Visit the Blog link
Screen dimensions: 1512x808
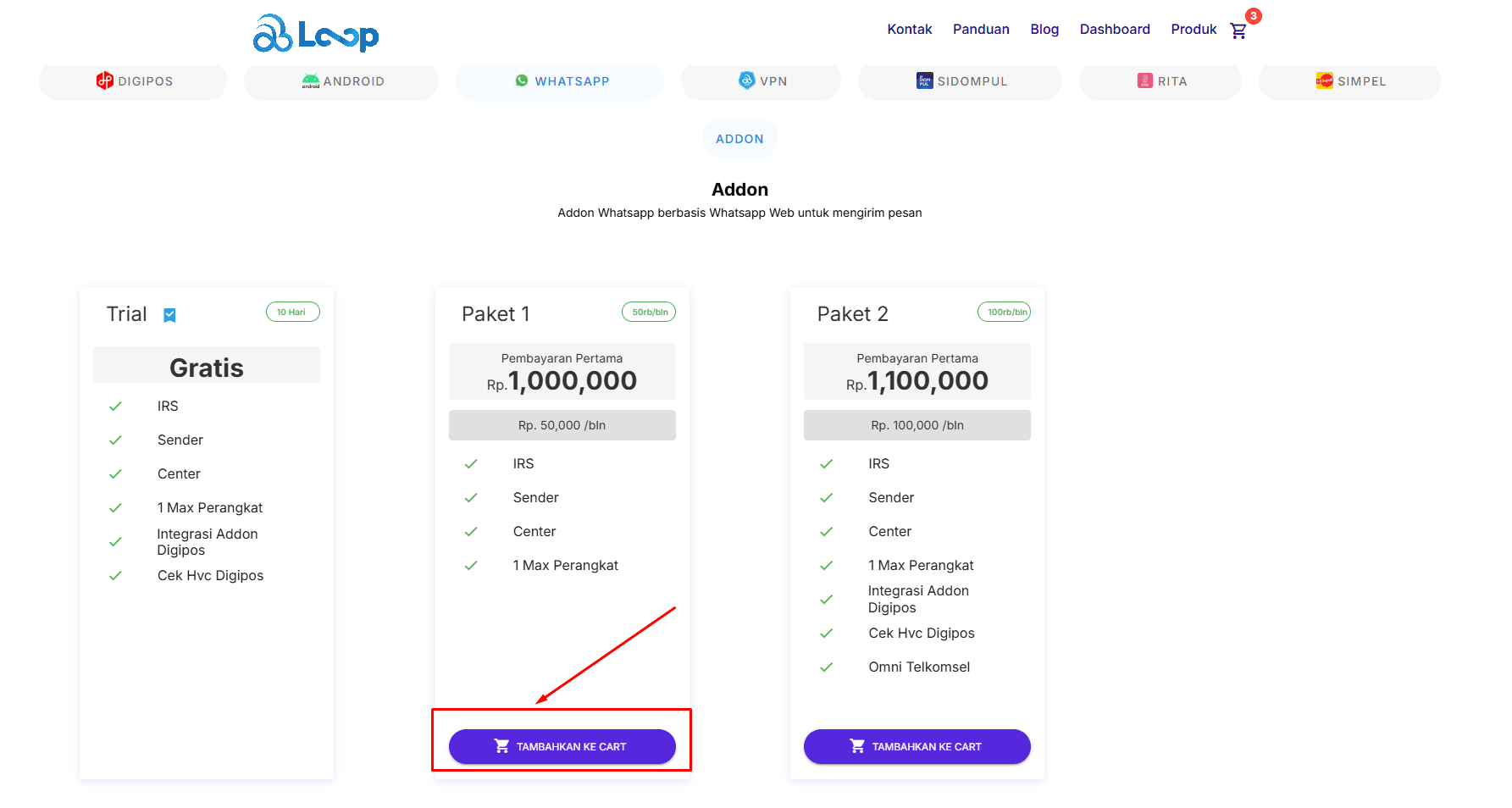(1044, 30)
